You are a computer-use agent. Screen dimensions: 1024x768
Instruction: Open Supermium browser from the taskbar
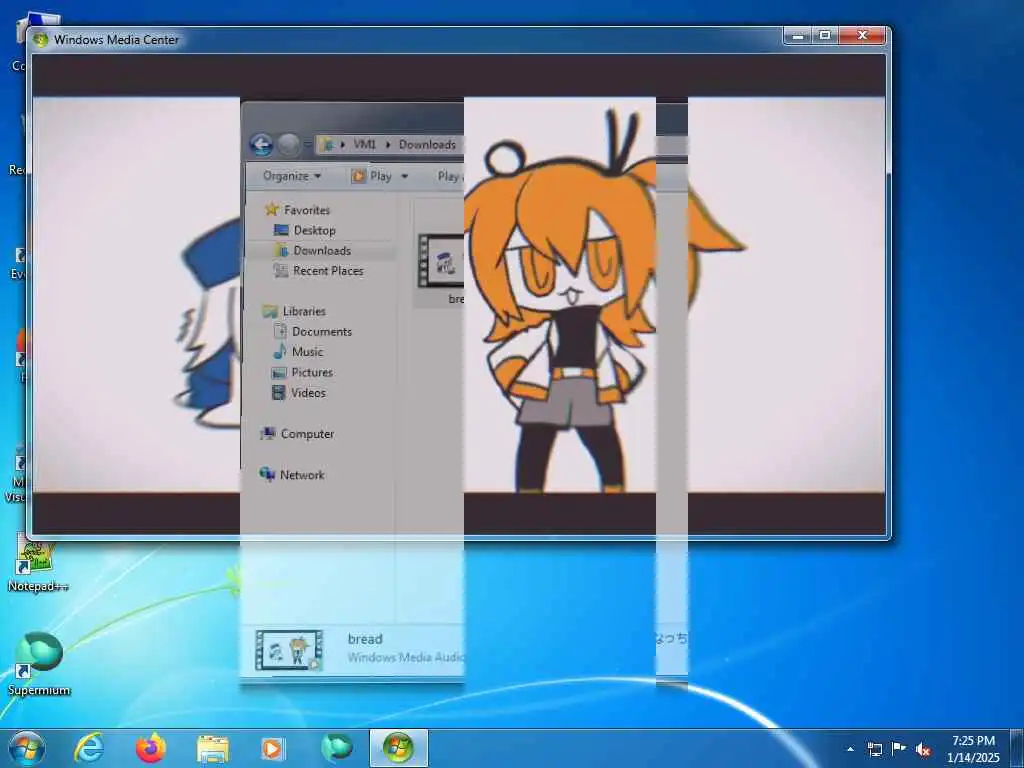pos(336,748)
